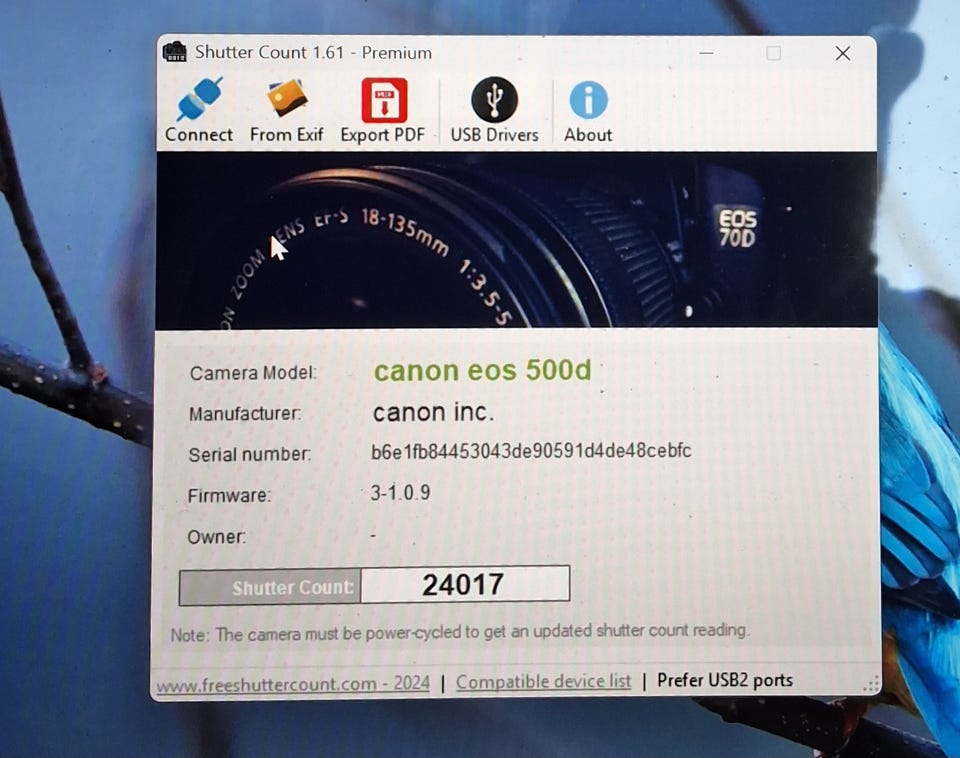Click the Shutter Count app icon in title bar
This screenshot has height=758, width=960.
pyautogui.click(x=174, y=52)
